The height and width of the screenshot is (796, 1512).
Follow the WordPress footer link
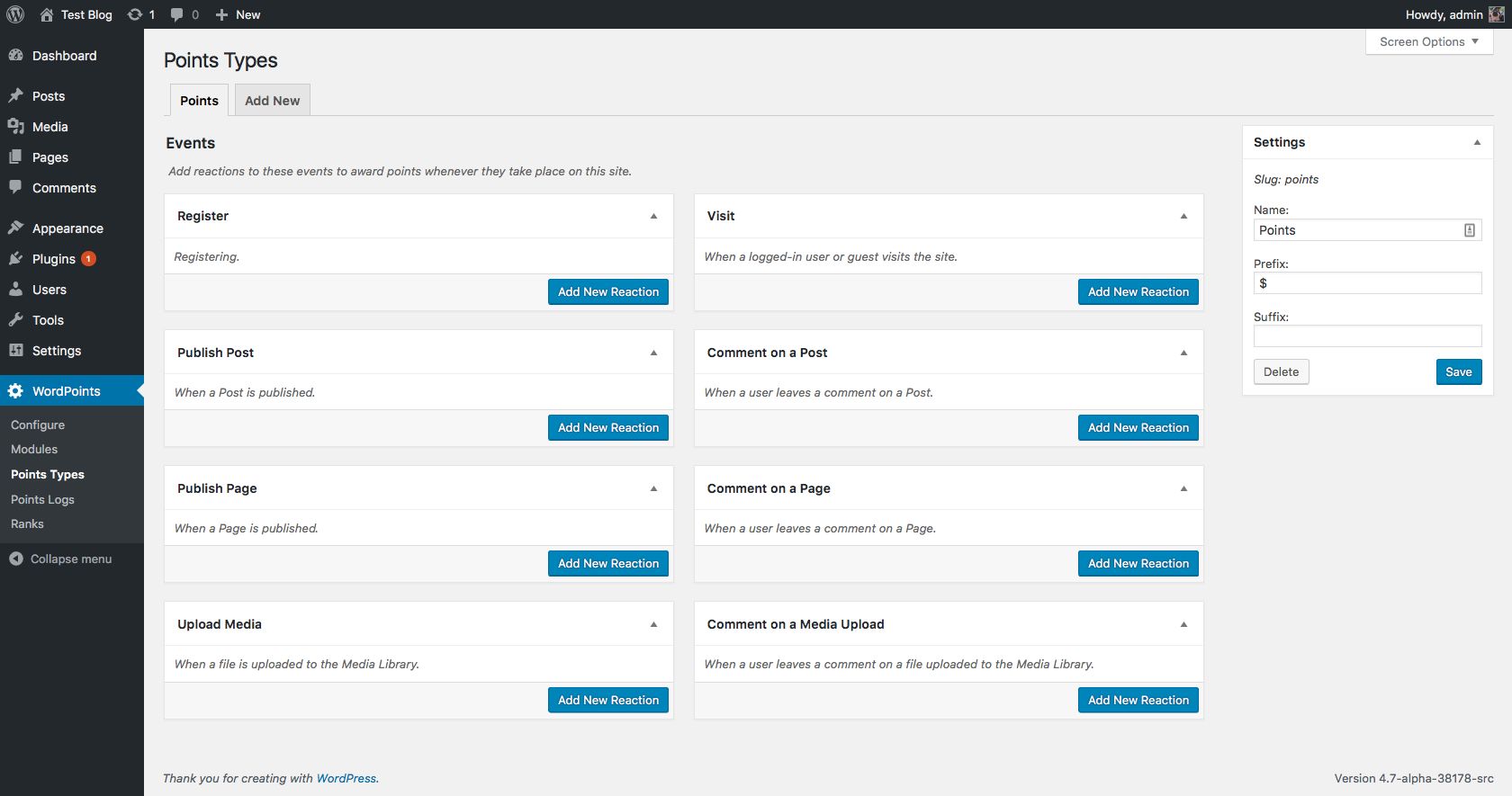[346, 778]
